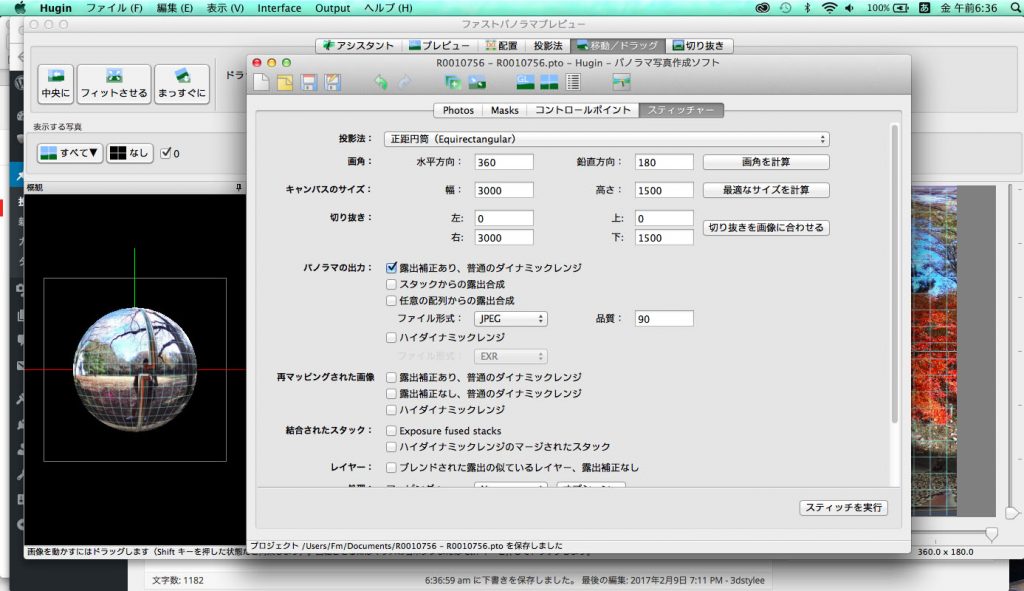Switch to 切り抜き tab in preview window
Image resolution: width=1024 pixels, height=591 pixels.
click(699, 46)
